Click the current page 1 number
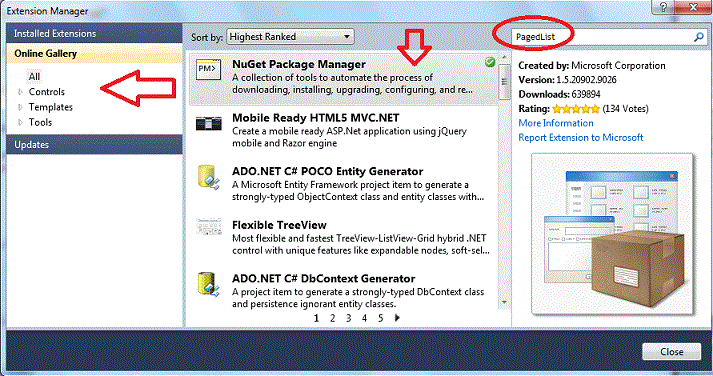The width and height of the screenshot is (713, 376). coord(316,318)
